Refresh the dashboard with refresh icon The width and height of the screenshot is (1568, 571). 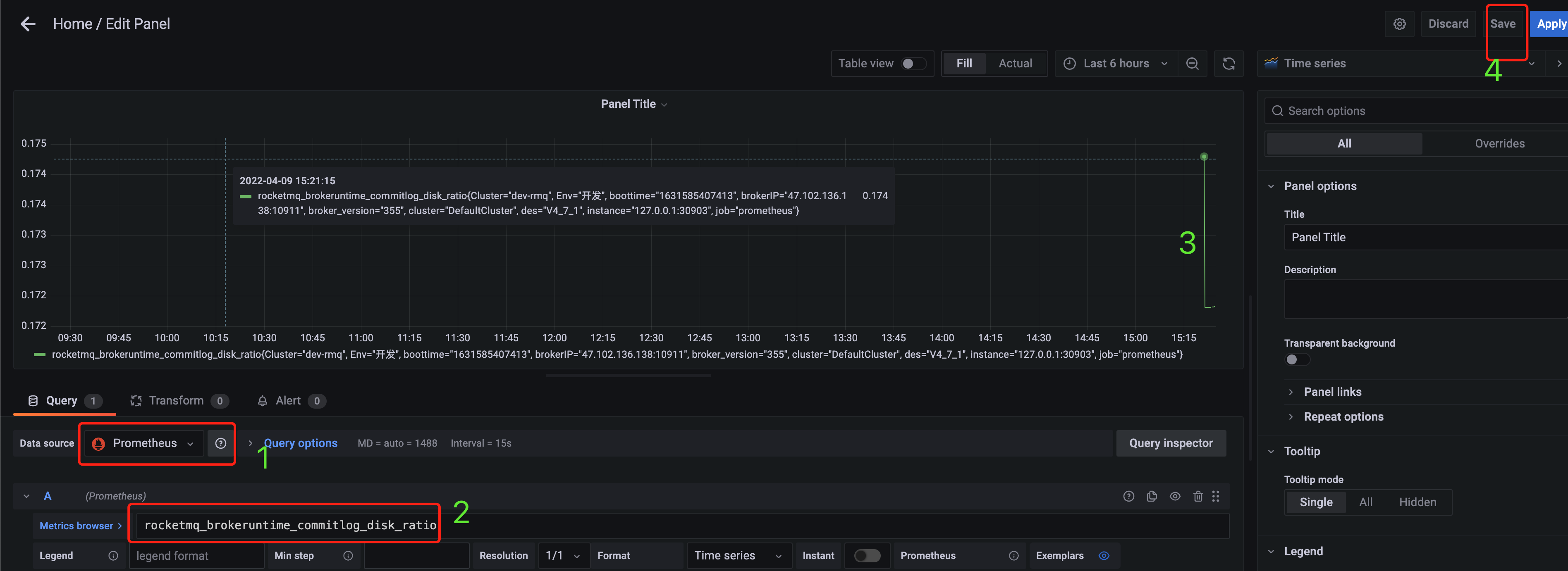click(1229, 63)
